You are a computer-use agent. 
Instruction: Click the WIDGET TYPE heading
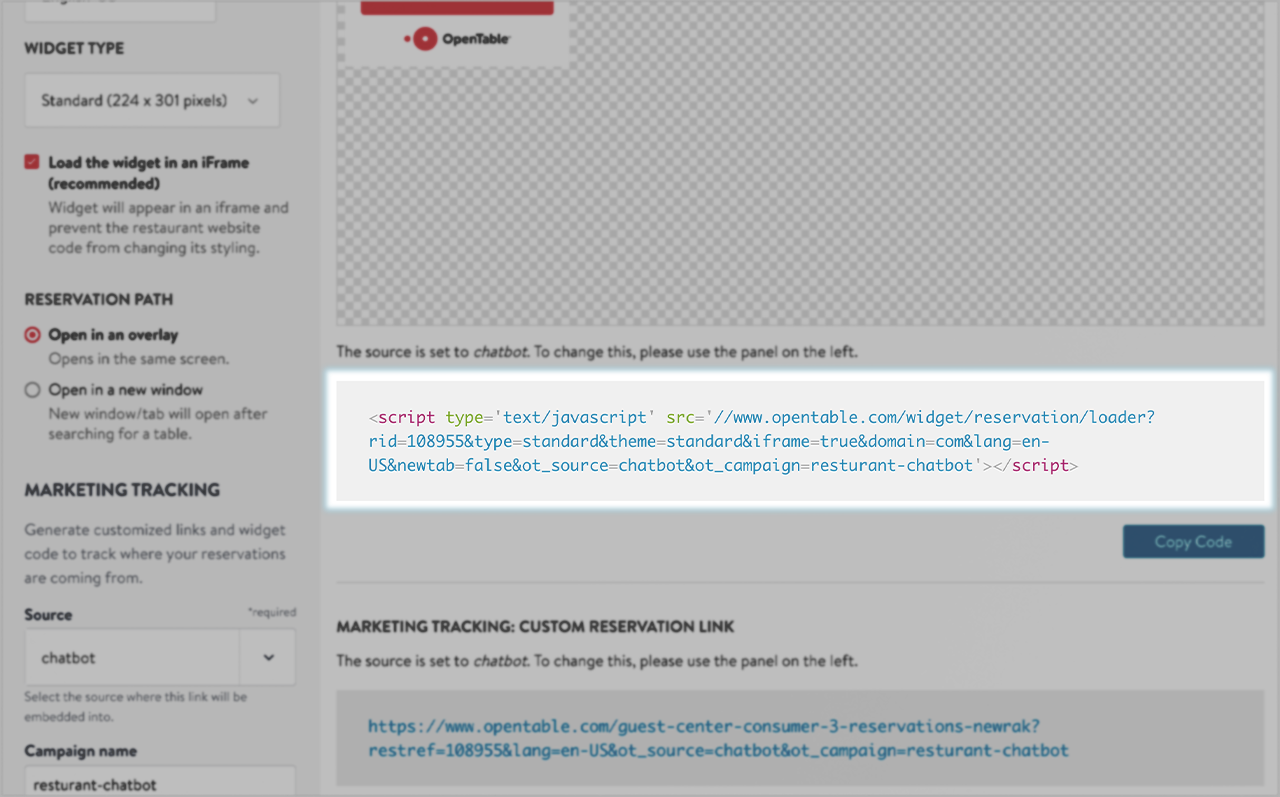tap(74, 48)
